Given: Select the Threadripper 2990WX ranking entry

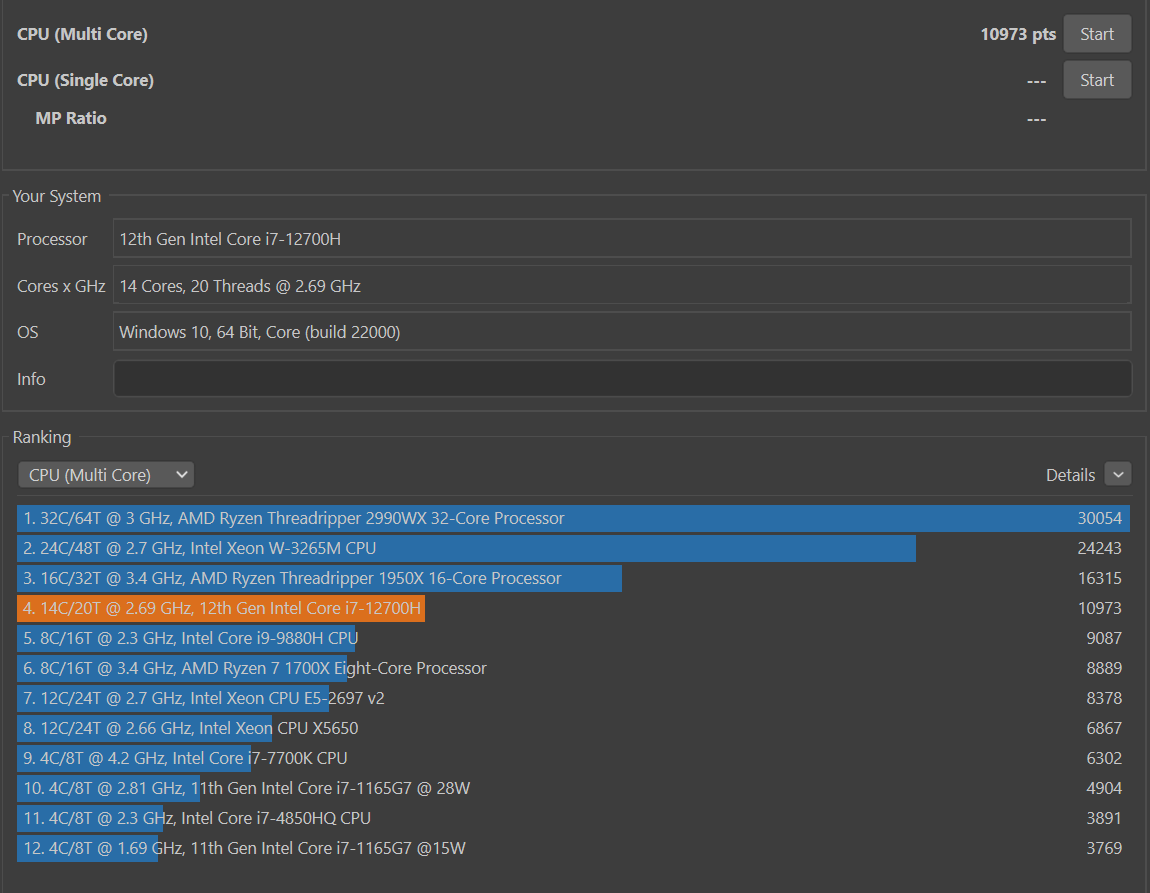Looking at the screenshot, I should click(x=574, y=518).
